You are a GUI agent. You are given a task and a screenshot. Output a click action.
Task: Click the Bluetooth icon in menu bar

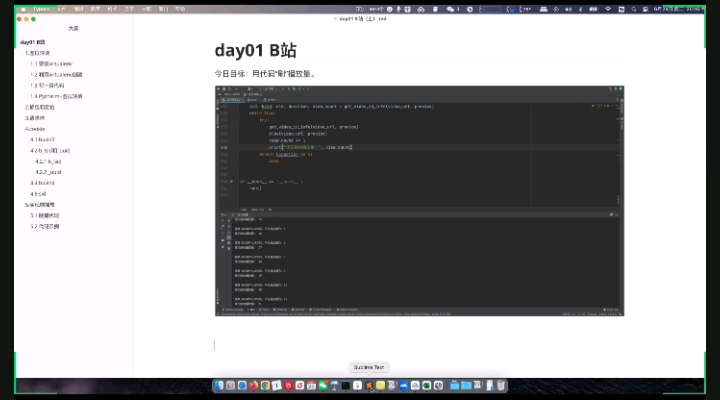pos(581,9)
